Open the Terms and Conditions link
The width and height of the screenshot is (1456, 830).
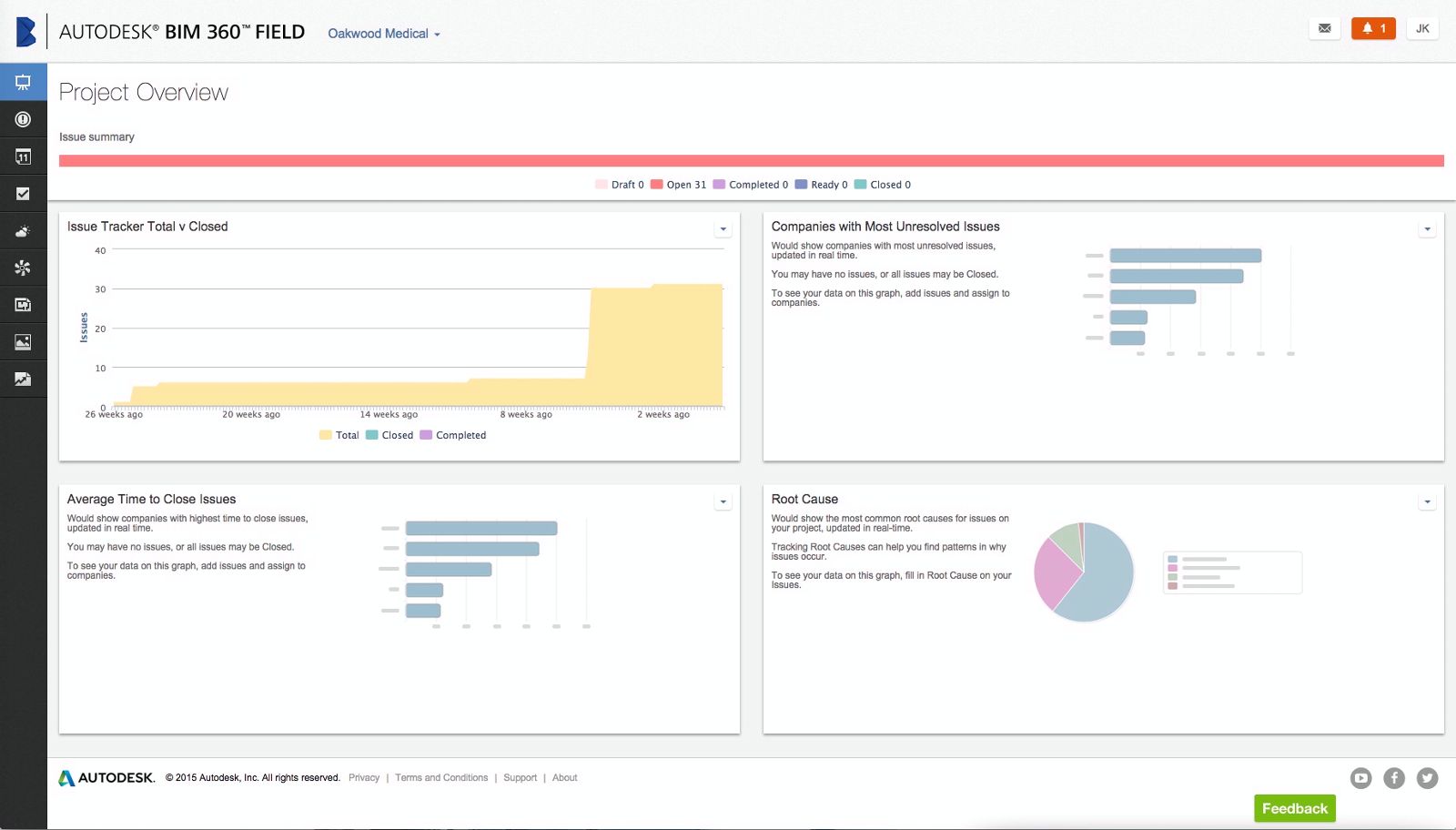[441, 778]
